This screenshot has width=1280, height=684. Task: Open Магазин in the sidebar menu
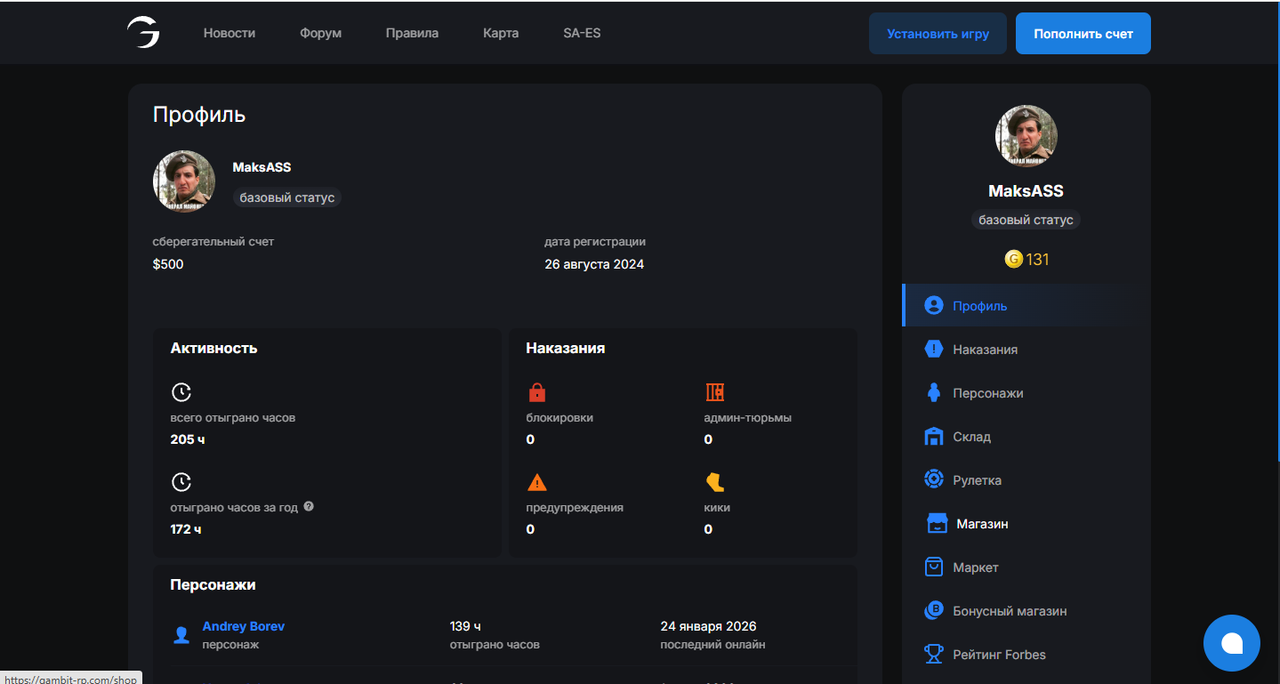coord(982,524)
